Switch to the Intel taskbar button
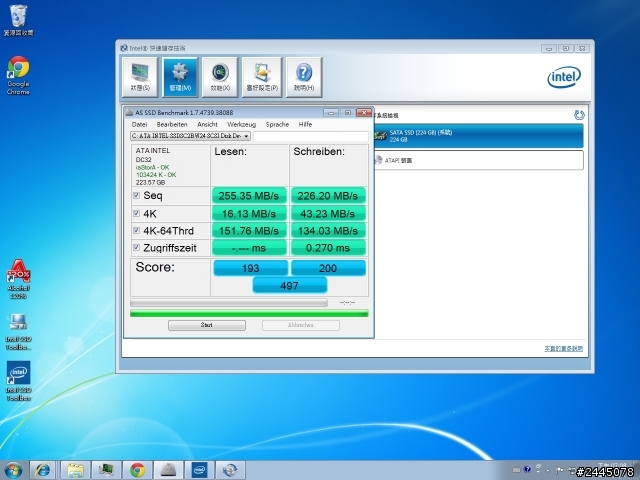Viewport: 640px width, 480px height. tap(199, 470)
